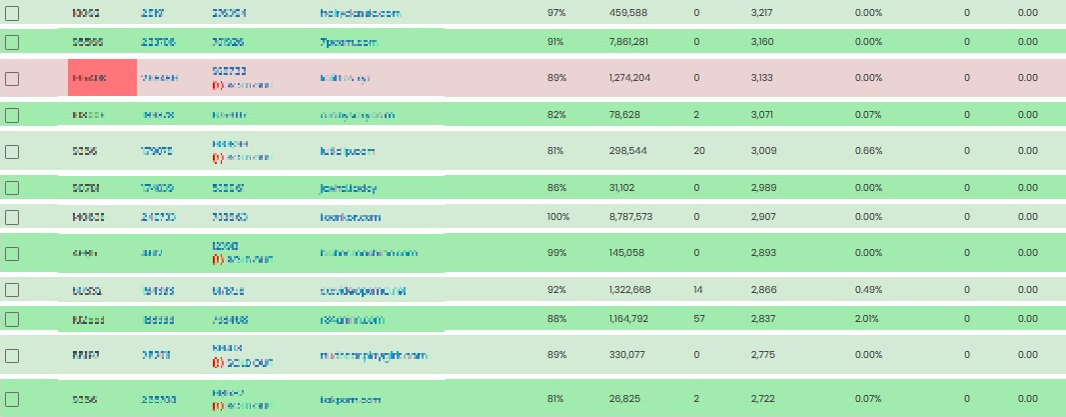Viewport: 1066px width, 417px height.
Task: Open the domain link in the 0.49% row
Action: click(366, 290)
